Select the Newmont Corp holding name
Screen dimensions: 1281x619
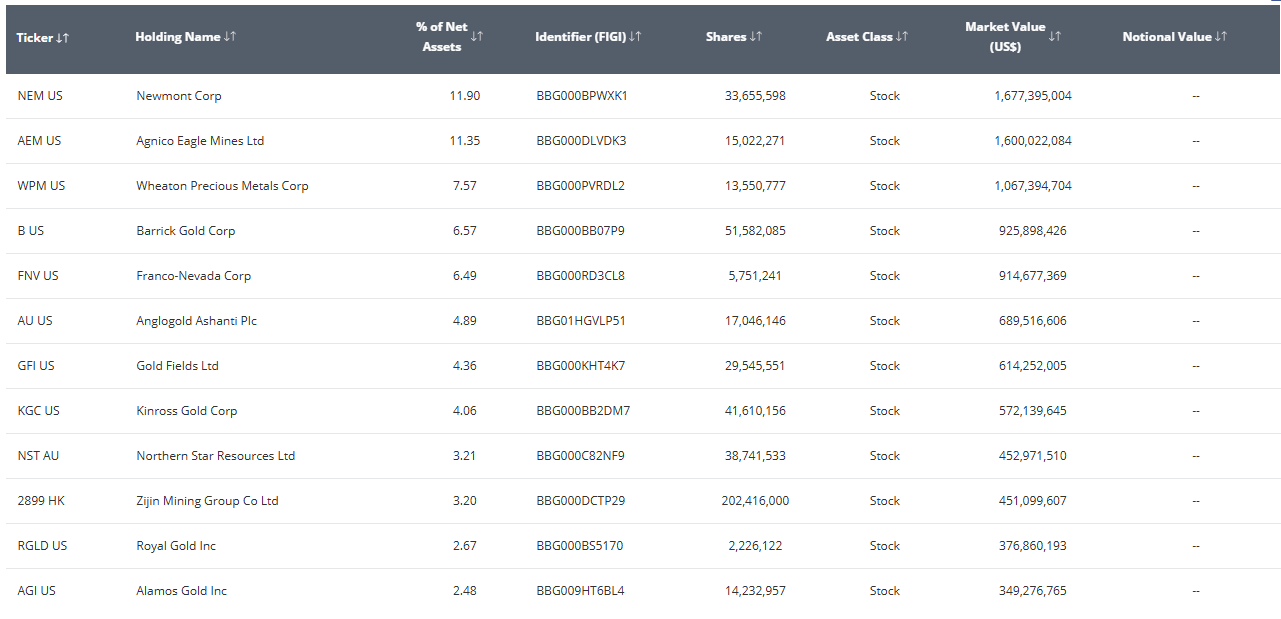(179, 96)
